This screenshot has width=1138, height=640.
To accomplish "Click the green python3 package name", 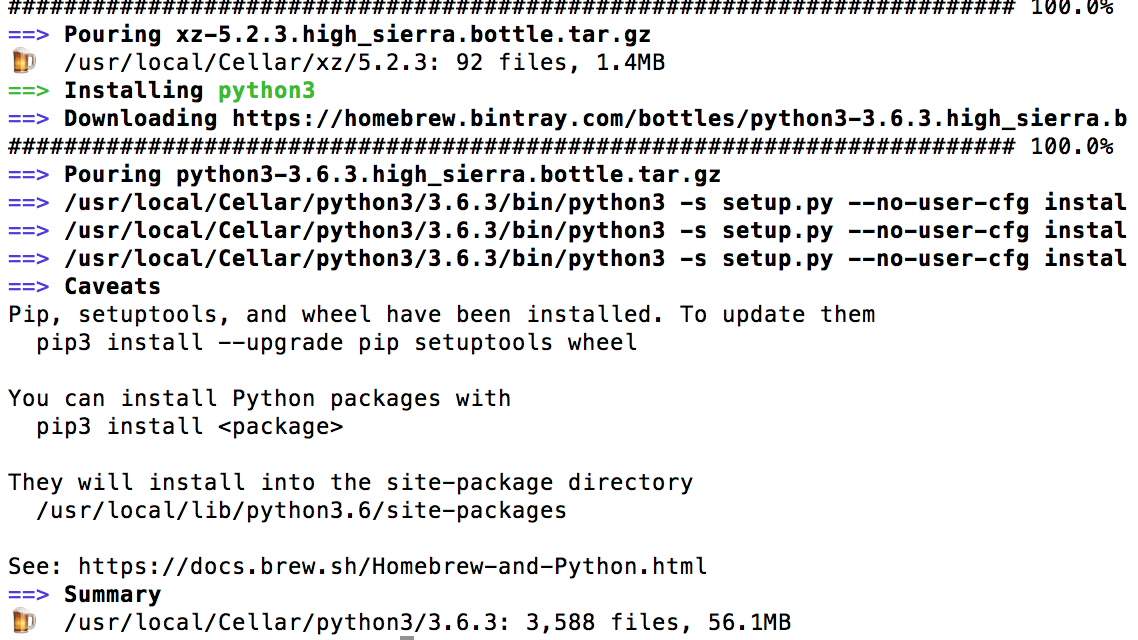I will [267, 91].
